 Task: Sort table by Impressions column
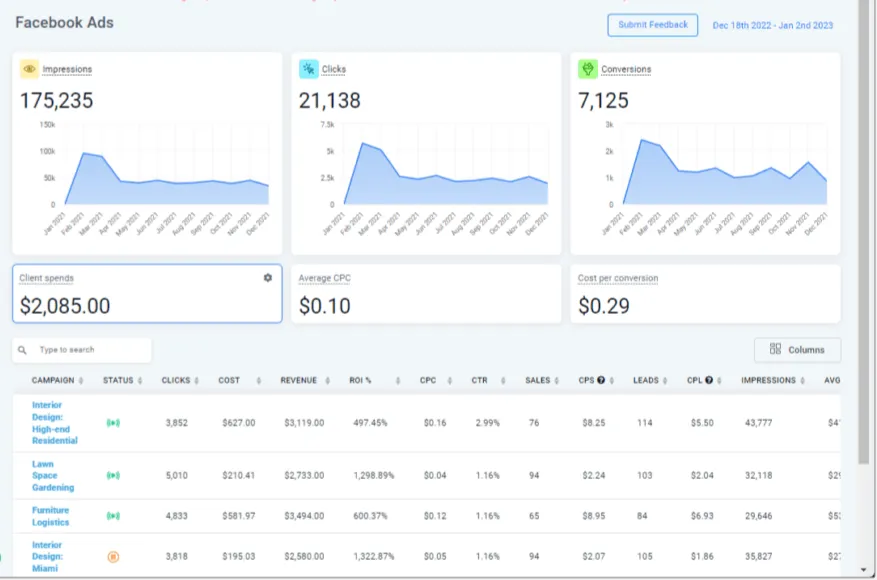[802, 381]
